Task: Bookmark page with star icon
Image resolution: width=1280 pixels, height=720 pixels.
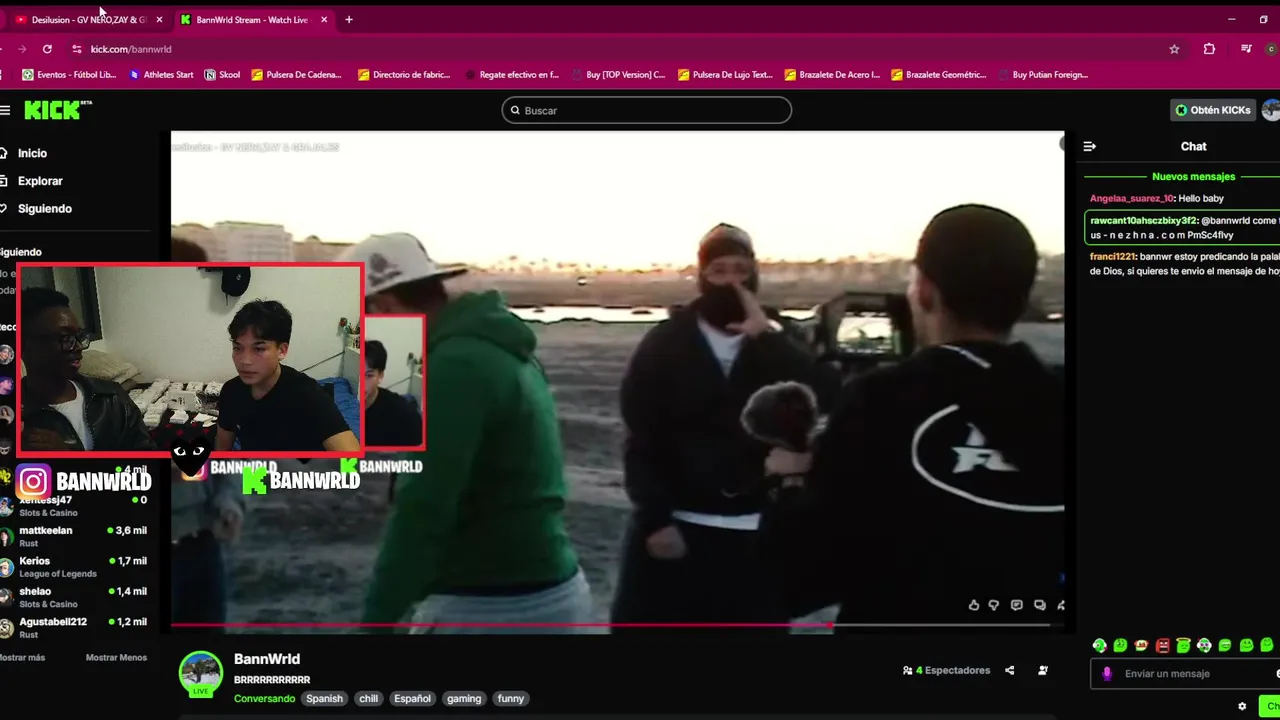Action: click(1174, 49)
